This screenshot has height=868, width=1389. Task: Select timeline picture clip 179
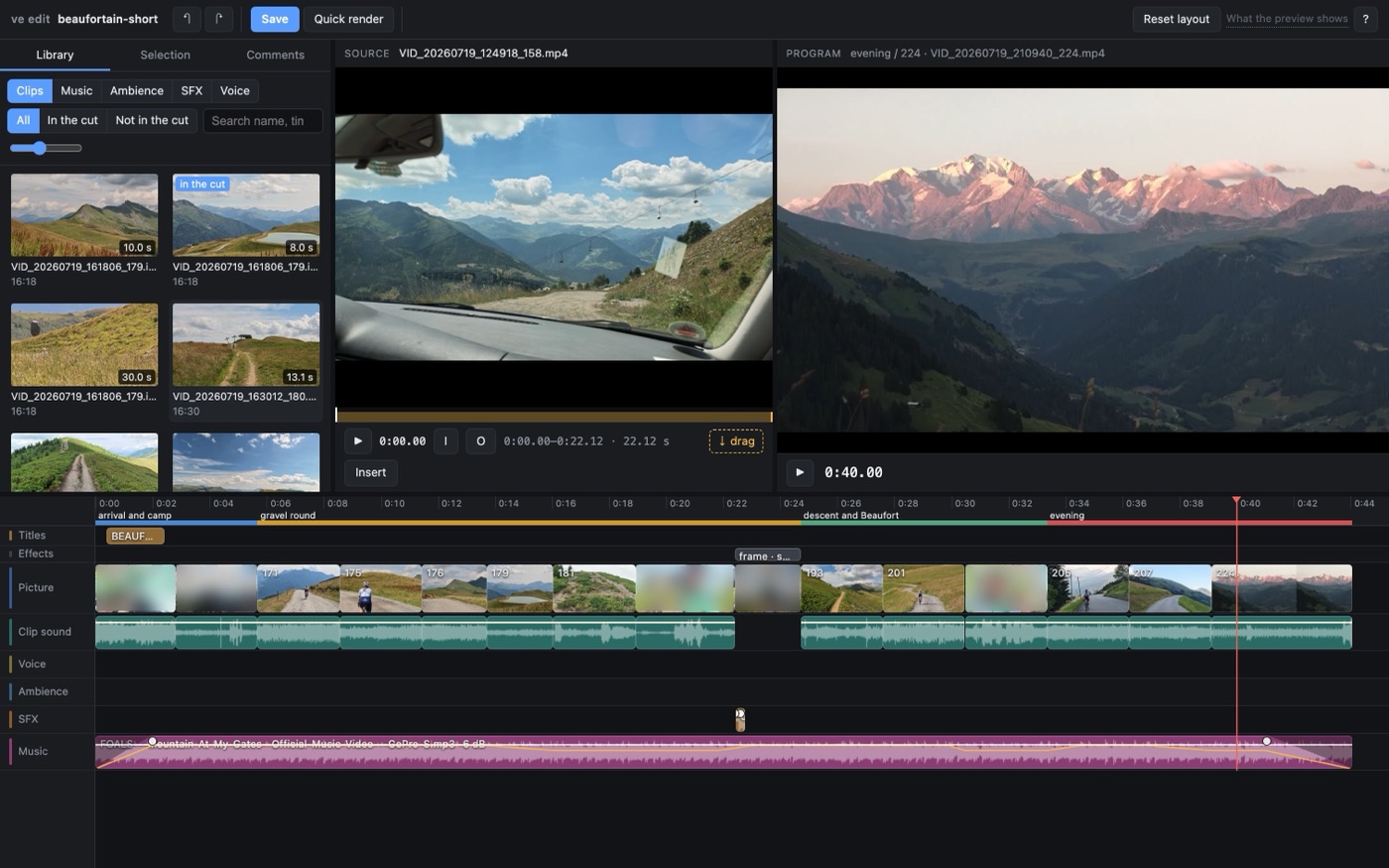[x=520, y=588]
